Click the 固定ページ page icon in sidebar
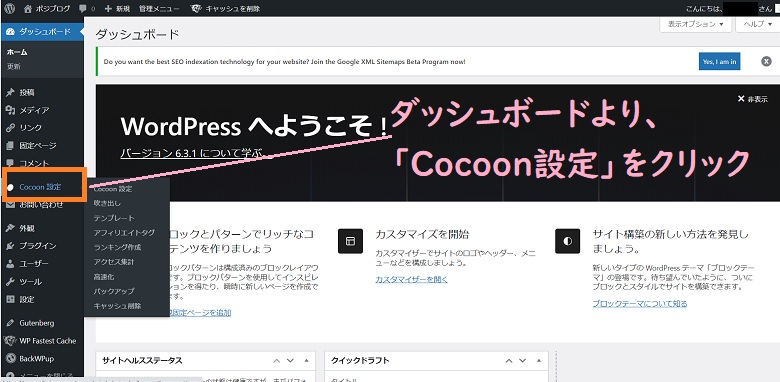The height and width of the screenshot is (382, 780). click(x=10, y=146)
